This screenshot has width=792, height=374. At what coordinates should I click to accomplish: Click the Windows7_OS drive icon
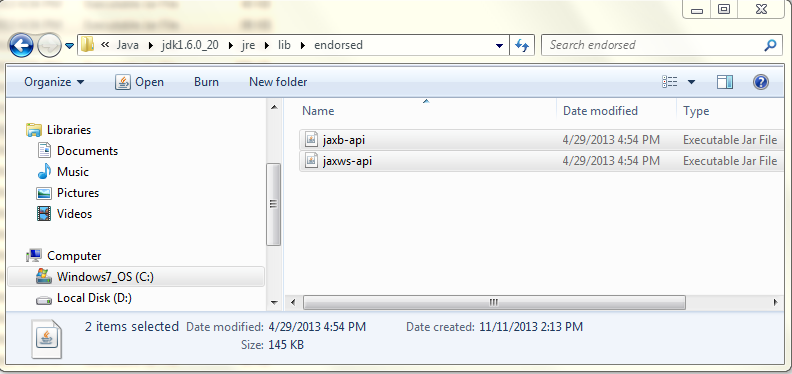click(x=44, y=276)
